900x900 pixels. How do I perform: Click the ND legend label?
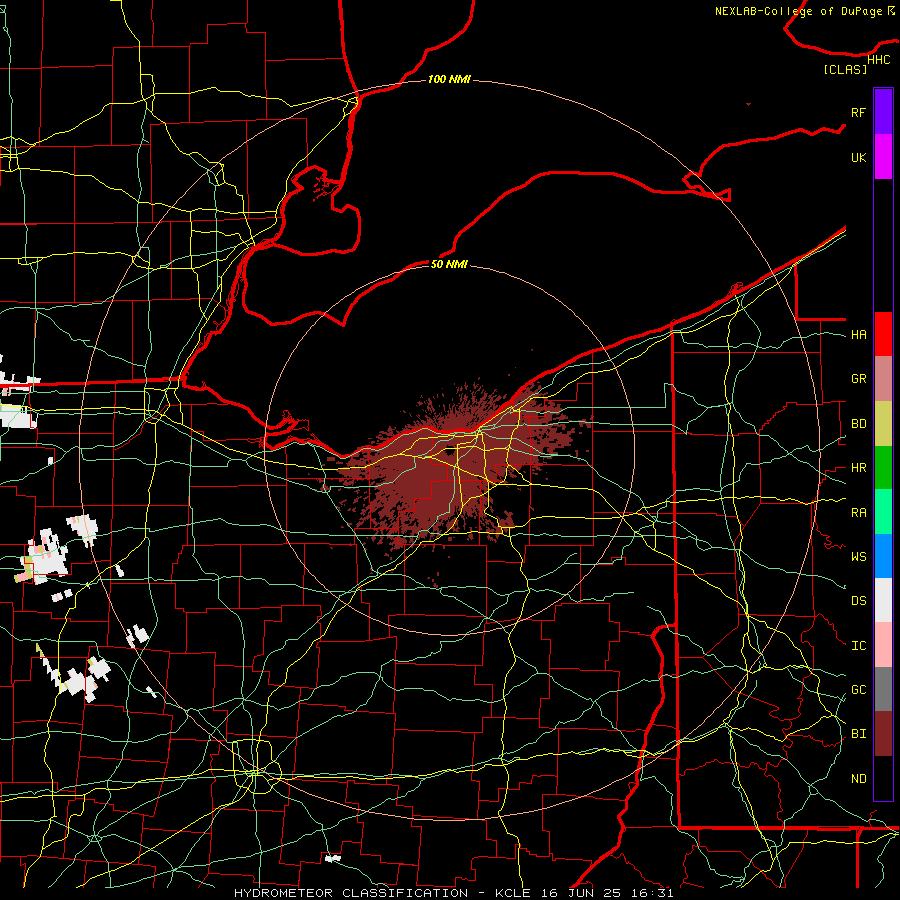click(858, 779)
